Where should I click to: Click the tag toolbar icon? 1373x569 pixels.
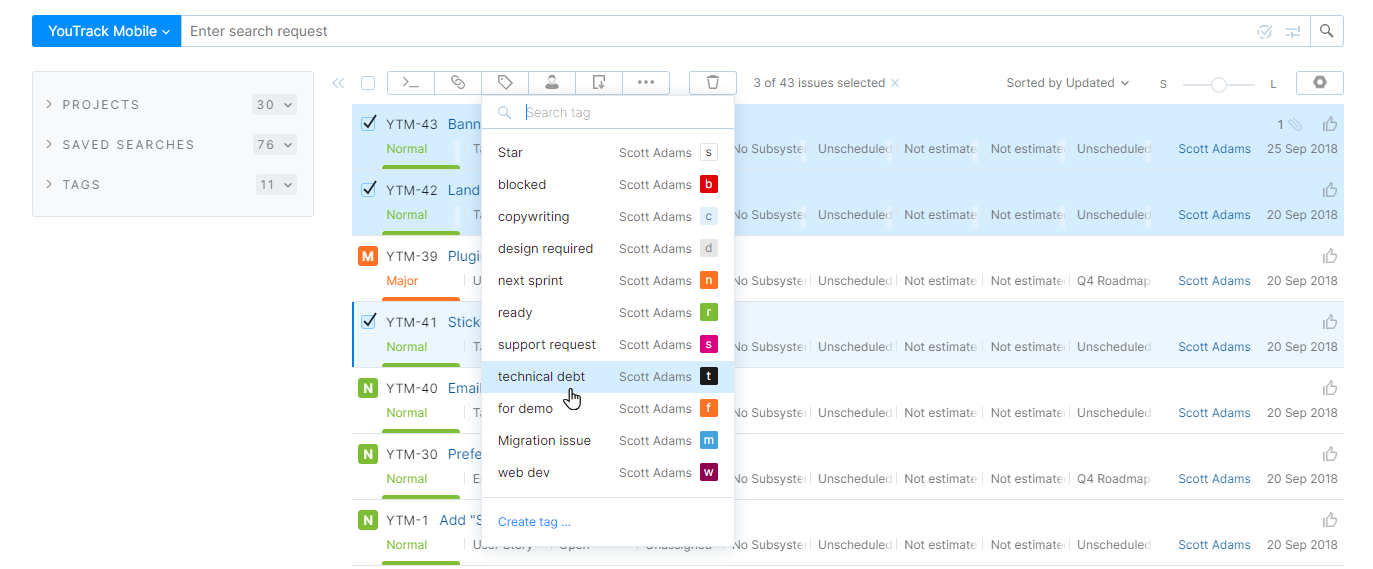[505, 83]
